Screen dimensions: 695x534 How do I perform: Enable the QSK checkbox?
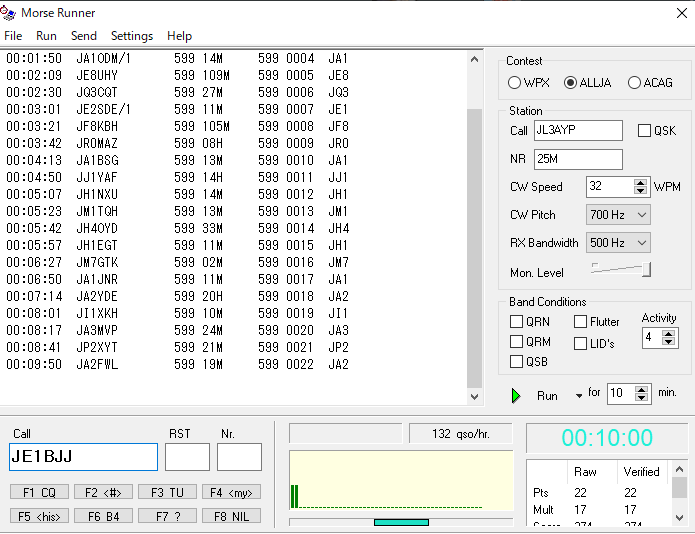pyautogui.click(x=644, y=131)
